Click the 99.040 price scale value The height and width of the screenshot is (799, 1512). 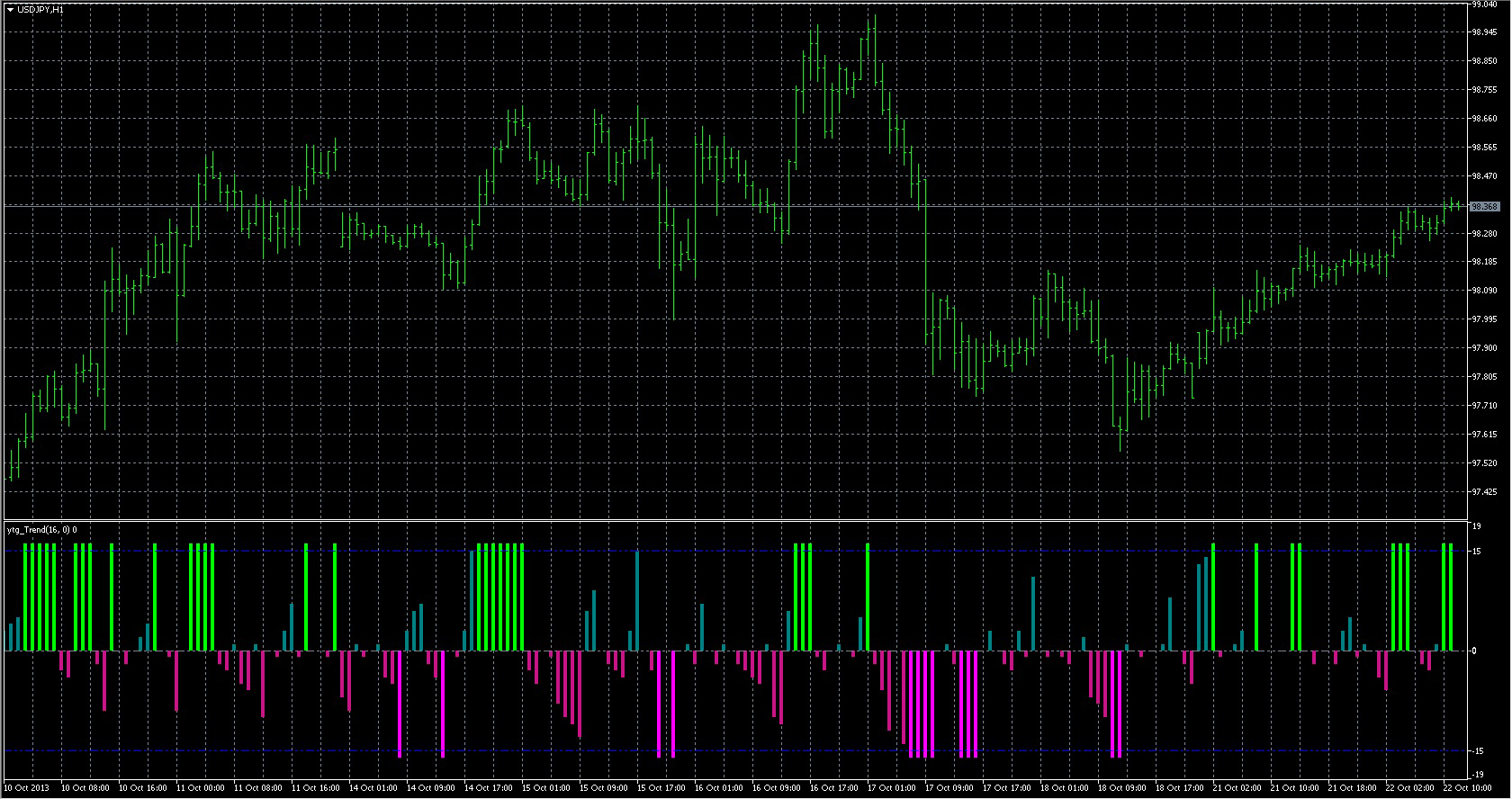coord(1484,4)
